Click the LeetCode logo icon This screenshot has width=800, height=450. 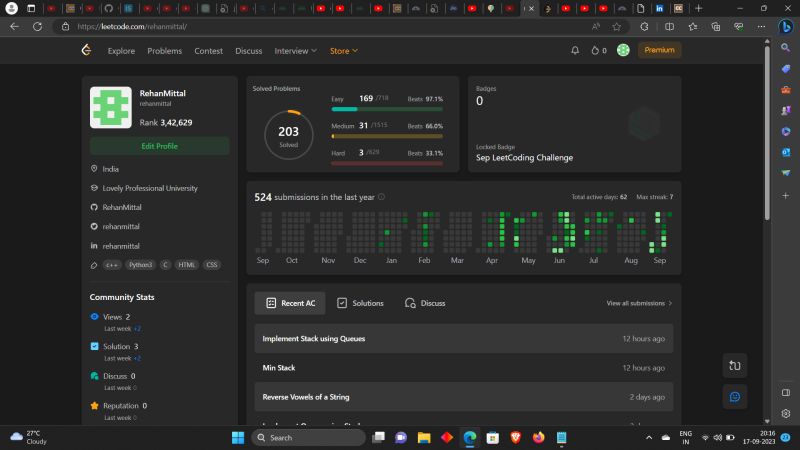coord(86,50)
